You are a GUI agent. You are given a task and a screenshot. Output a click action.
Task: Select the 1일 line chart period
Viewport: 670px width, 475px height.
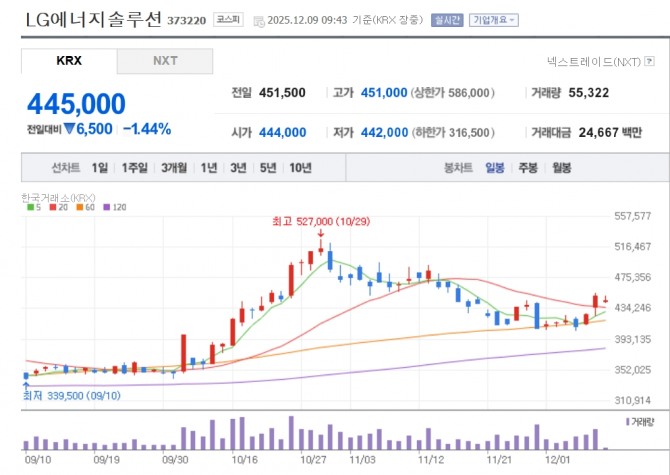pos(100,168)
